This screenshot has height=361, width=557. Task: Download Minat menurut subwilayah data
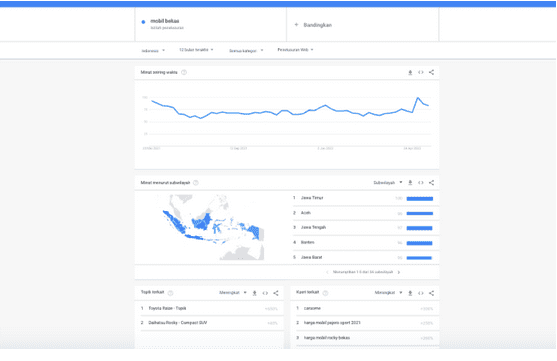tap(410, 183)
